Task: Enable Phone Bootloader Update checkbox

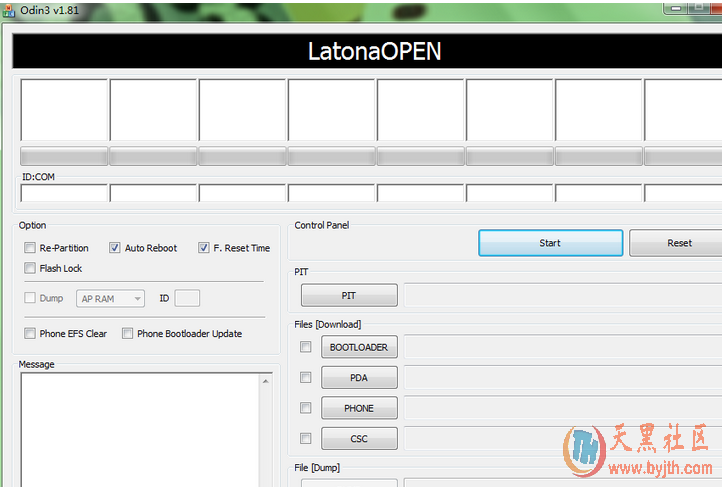Action: click(127, 334)
